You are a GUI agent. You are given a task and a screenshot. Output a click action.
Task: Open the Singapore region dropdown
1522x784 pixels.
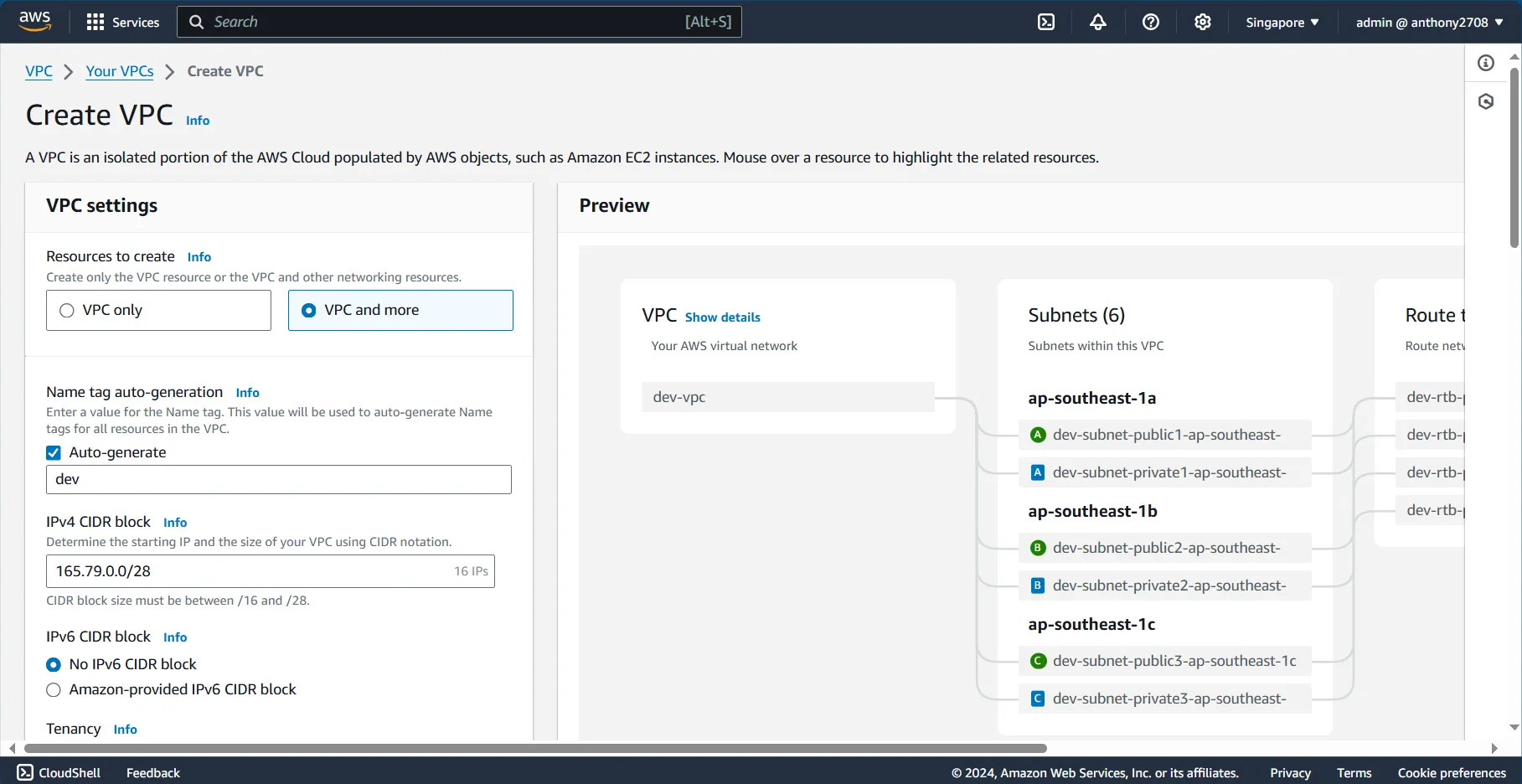[1282, 23]
